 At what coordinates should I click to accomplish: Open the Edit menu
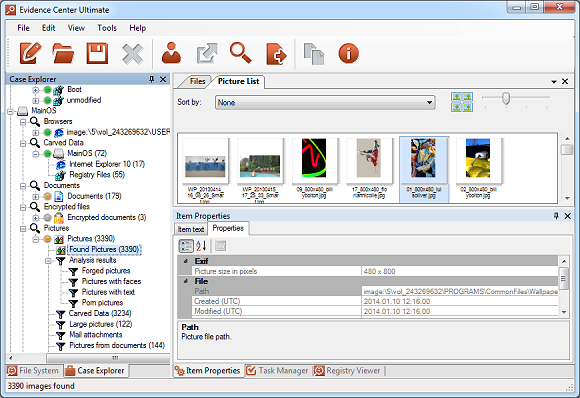coord(48,28)
